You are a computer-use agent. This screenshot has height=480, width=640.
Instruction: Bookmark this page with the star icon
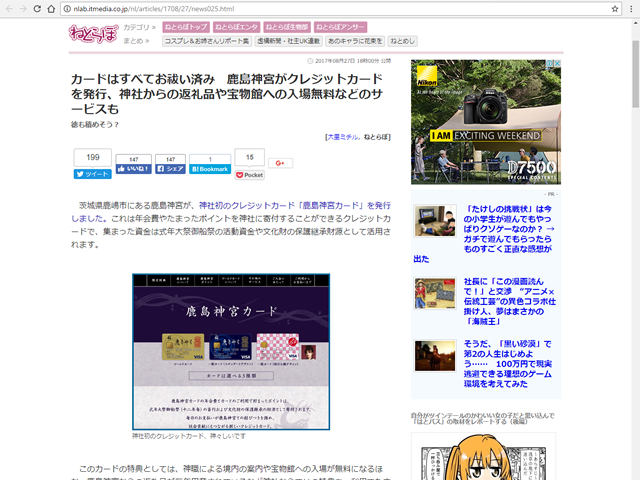608,8
